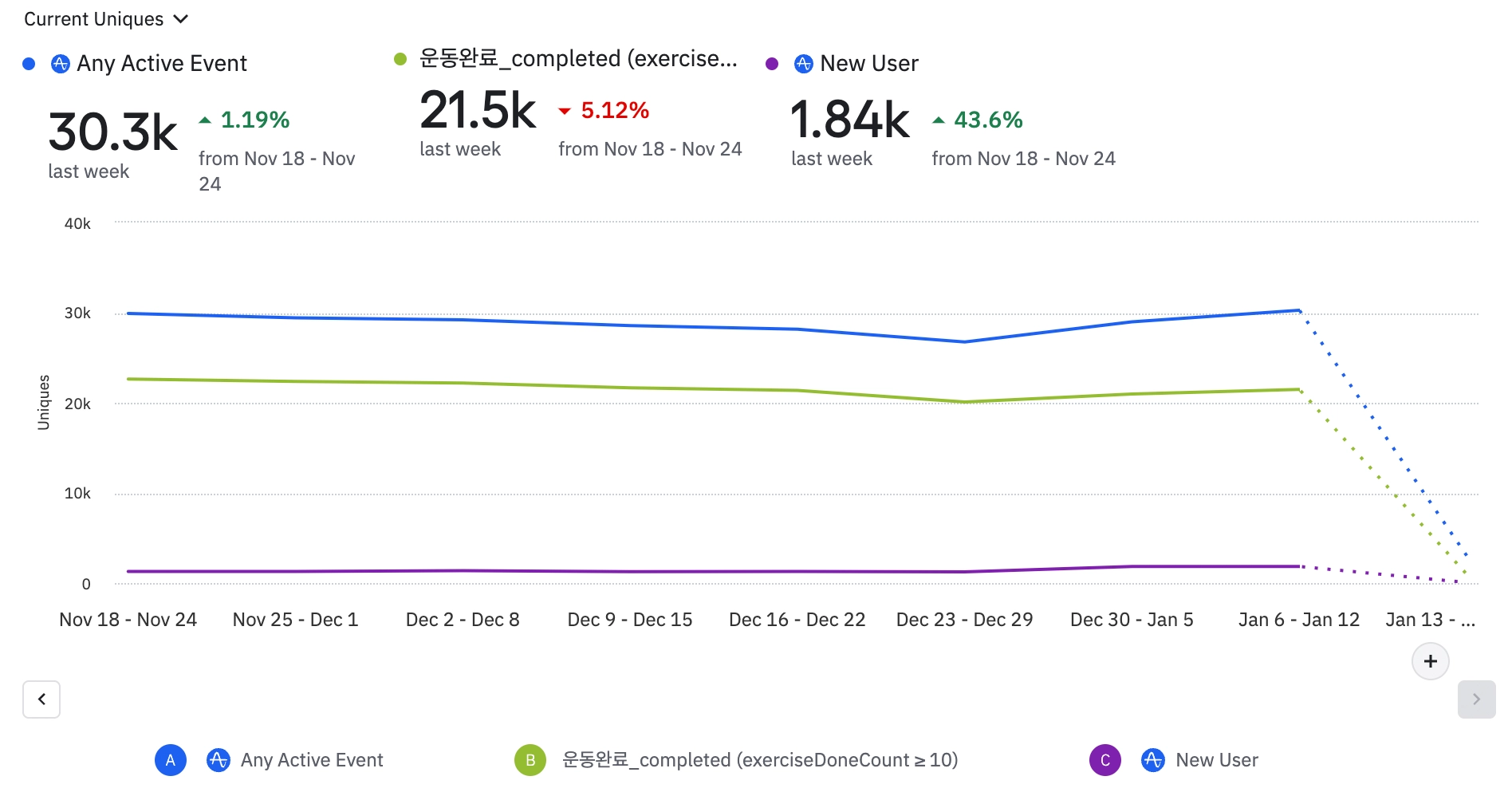Image resolution: width=1512 pixels, height=788 pixels.
Task: Click the Dec 9 - Dec 15 axis label
Action: 630,620
